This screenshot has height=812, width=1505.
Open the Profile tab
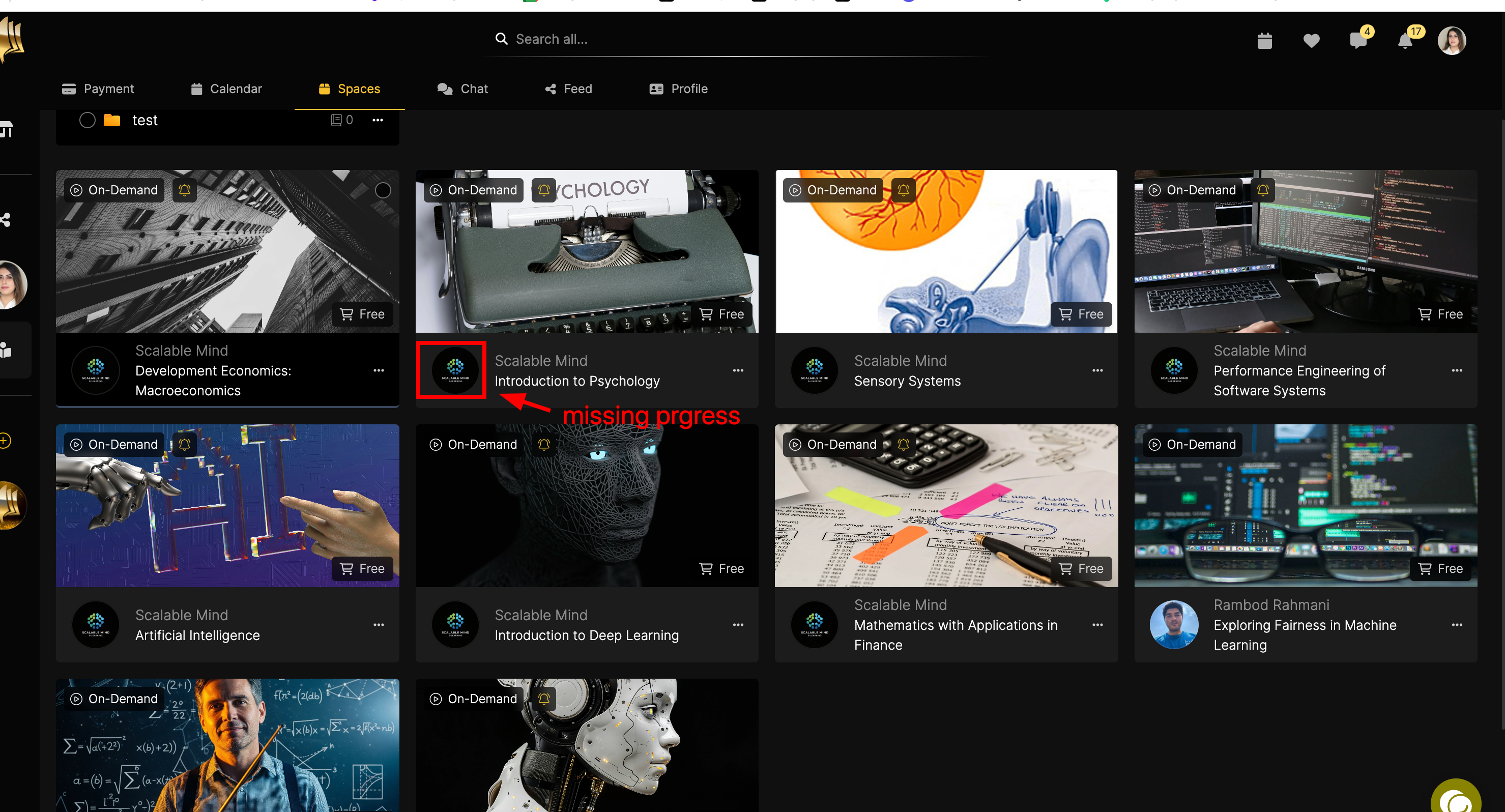(x=678, y=89)
